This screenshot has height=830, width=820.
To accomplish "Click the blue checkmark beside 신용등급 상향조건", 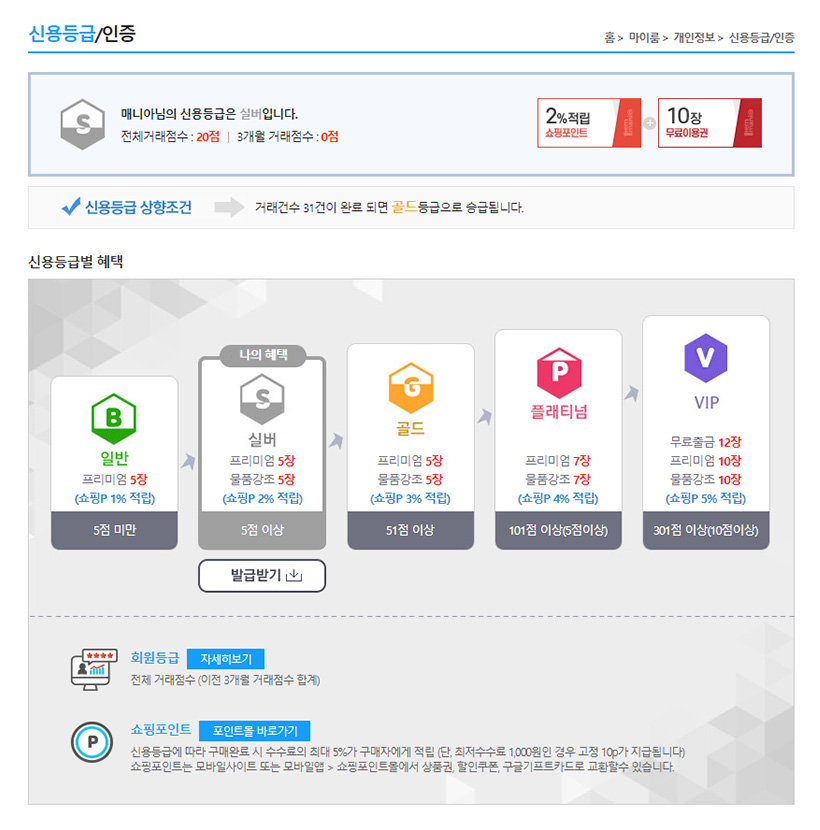I will (71, 206).
